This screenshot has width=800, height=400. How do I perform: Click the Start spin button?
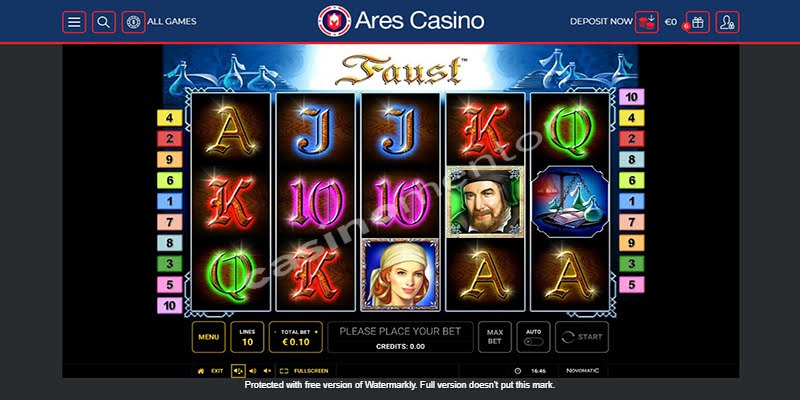tap(582, 337)
